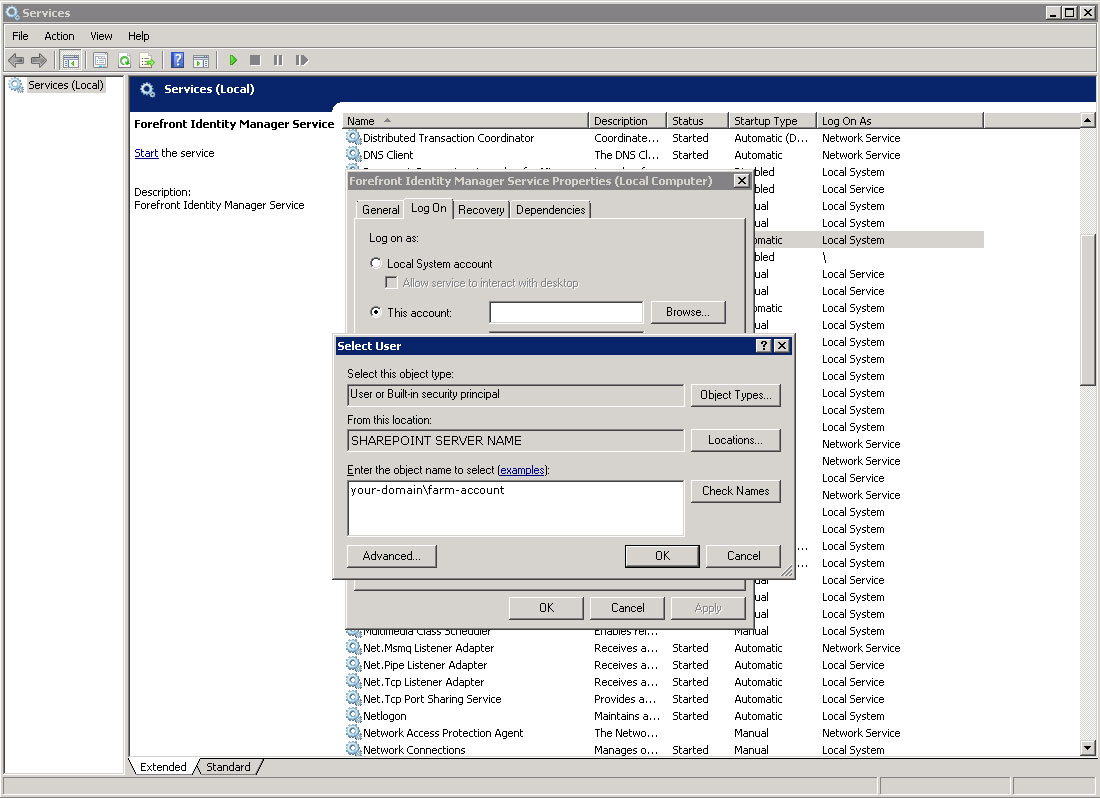Viewport: 1100px width, 798px height.
Task: Click the Locations button
Action: [x=735, y=440]
